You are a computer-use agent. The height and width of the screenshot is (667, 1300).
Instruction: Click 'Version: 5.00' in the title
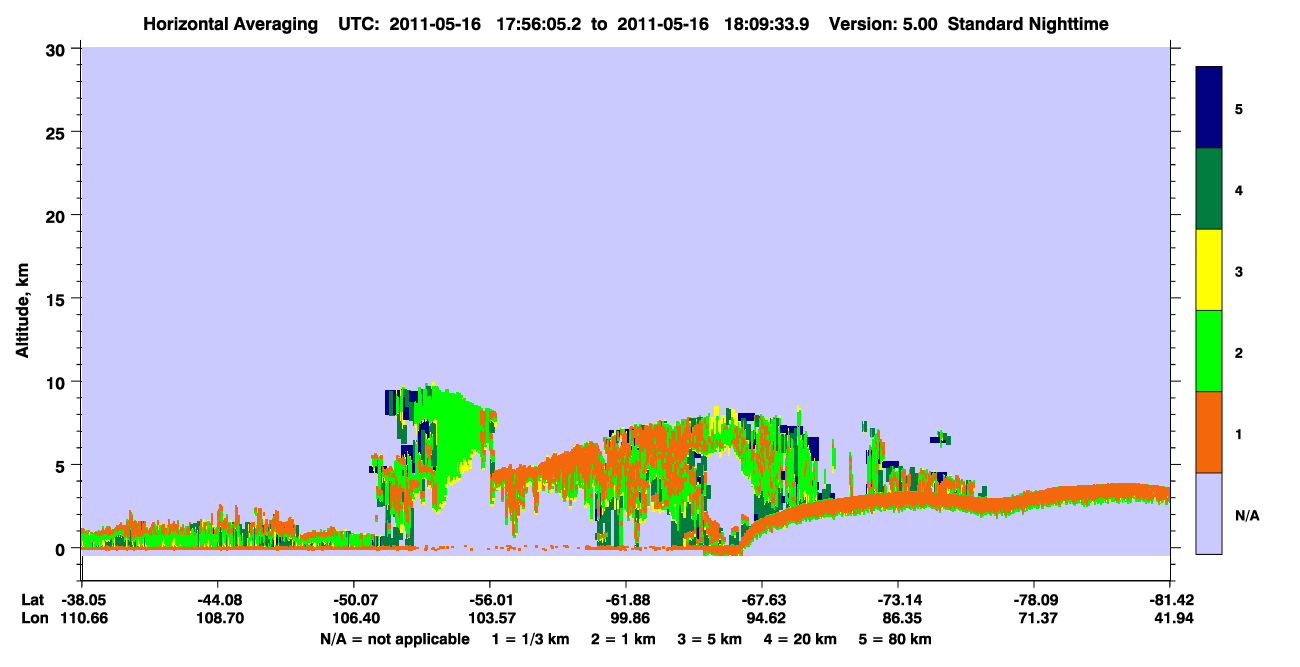tap(882, 23)
